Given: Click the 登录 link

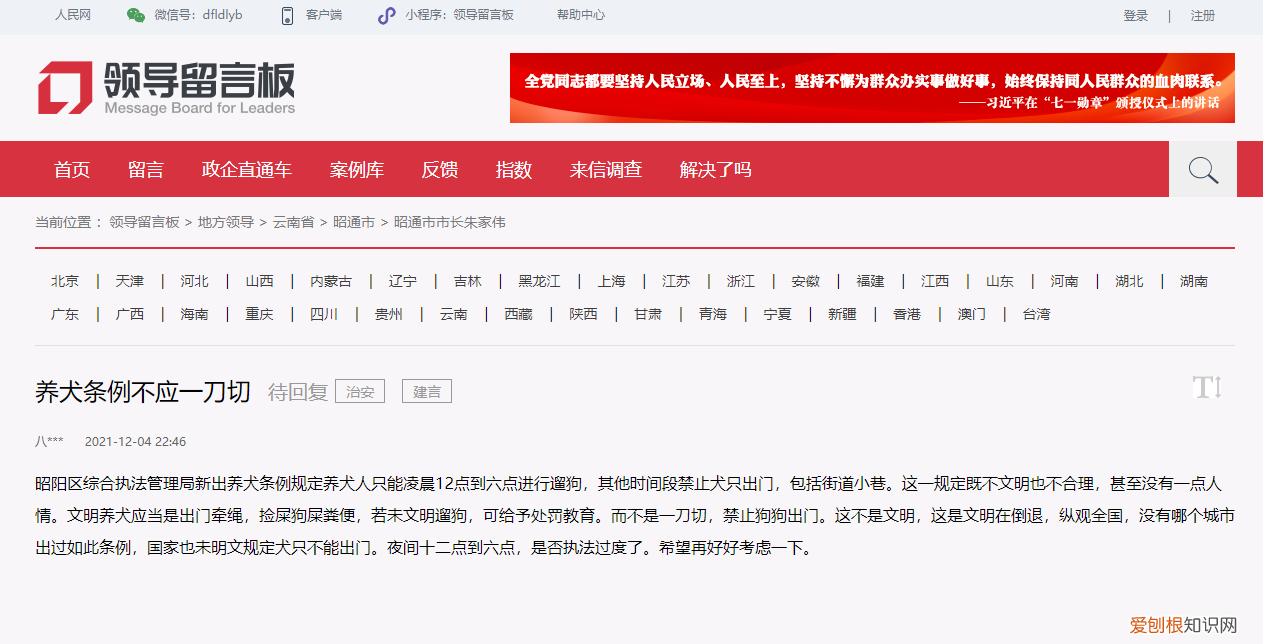Looking at the screenshot, I should [1135, 15].
